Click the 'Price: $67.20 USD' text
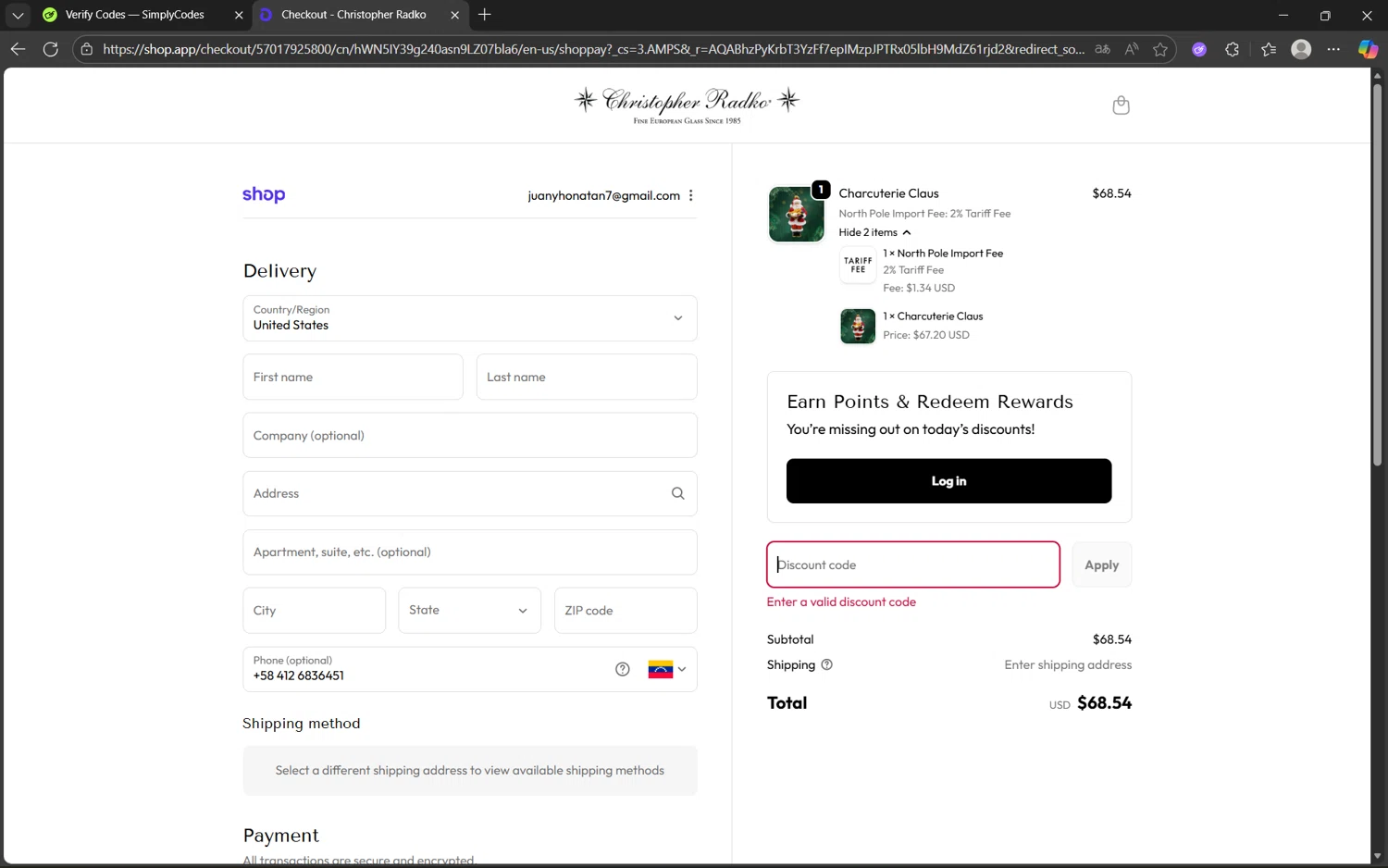The image size is (1388, 868). coord(926,335)
